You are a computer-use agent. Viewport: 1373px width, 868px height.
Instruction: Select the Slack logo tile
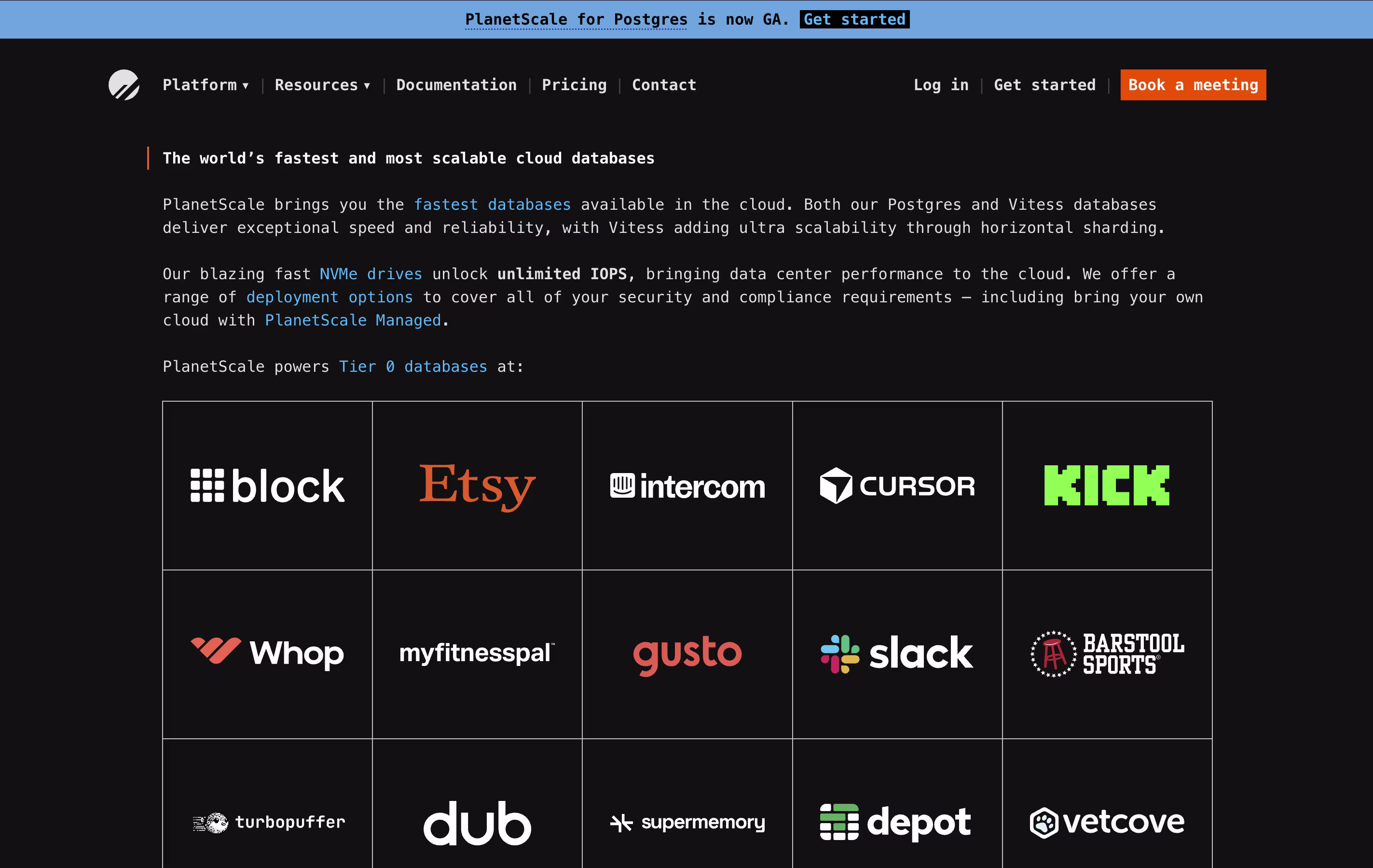(x=897, y=654)
